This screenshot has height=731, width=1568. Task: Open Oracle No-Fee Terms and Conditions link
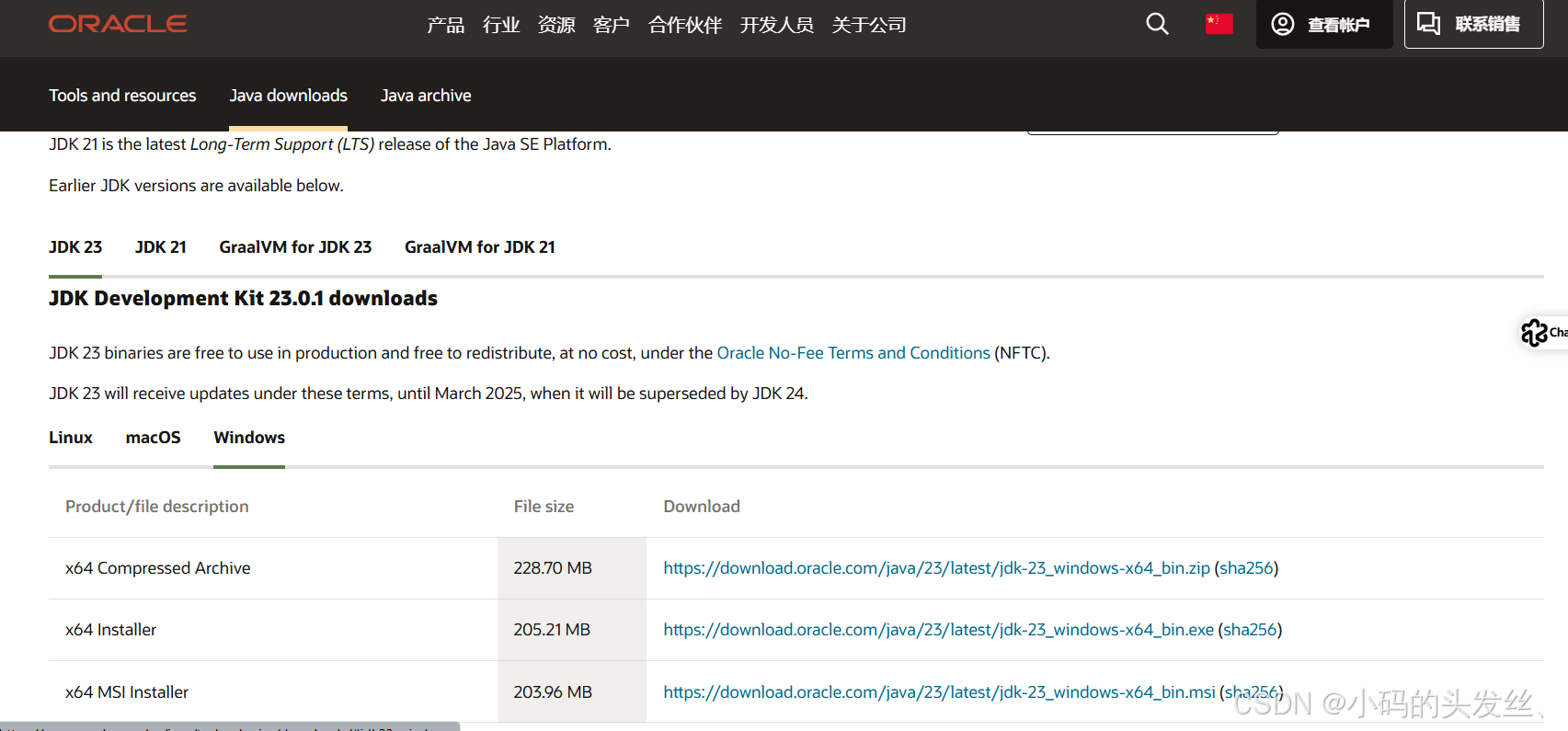pos(853,353)
